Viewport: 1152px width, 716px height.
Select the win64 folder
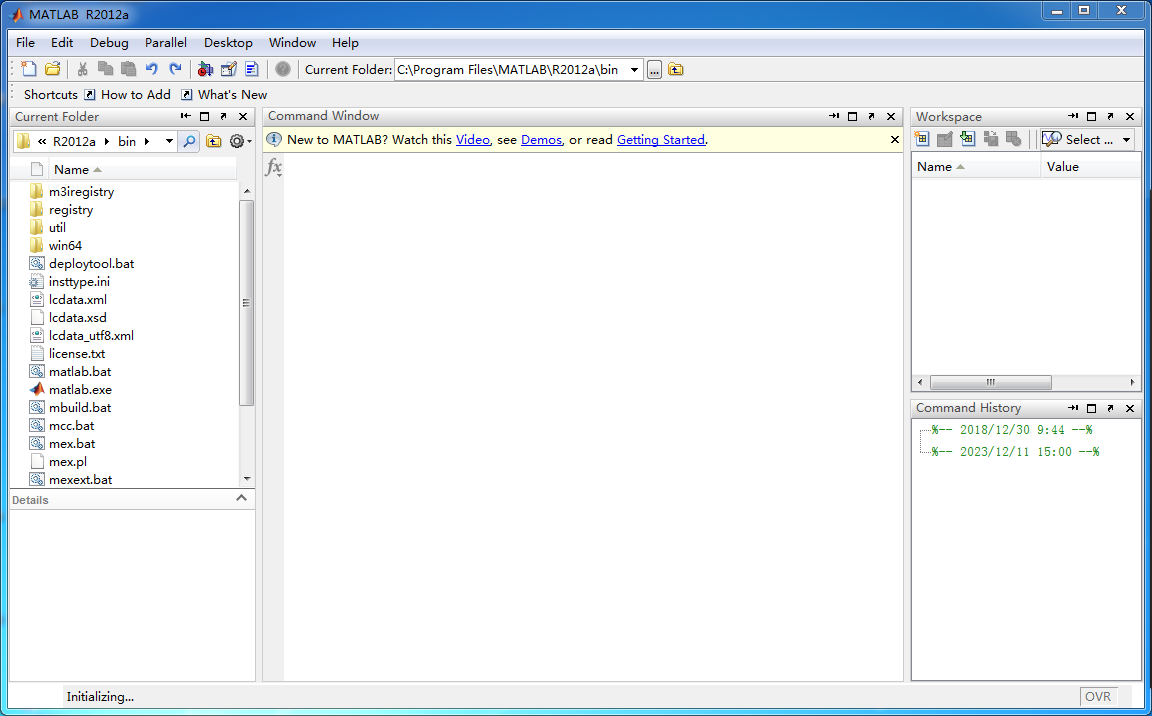[x=65, y=246]
